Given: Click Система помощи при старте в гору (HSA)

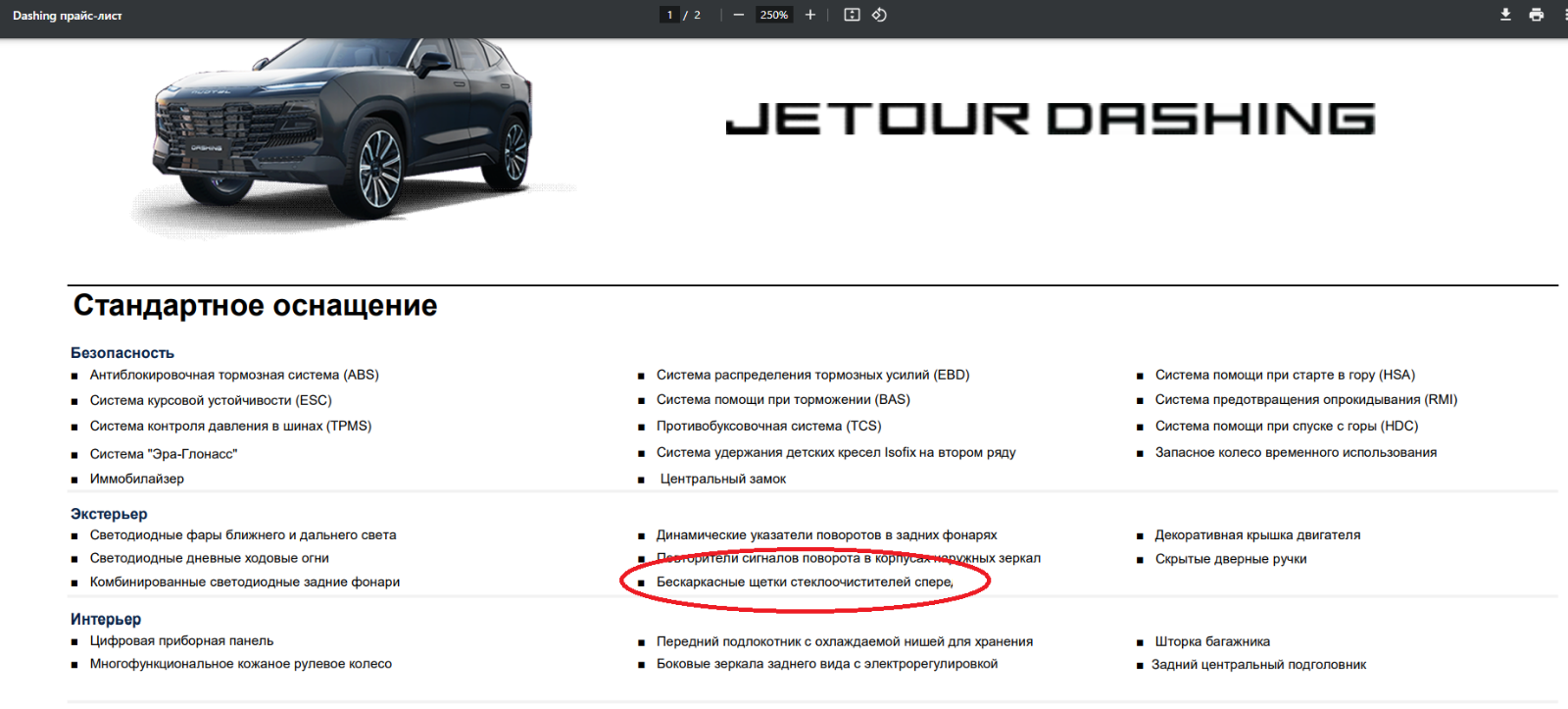Looking at the screenshot, I should (1285, 375).
